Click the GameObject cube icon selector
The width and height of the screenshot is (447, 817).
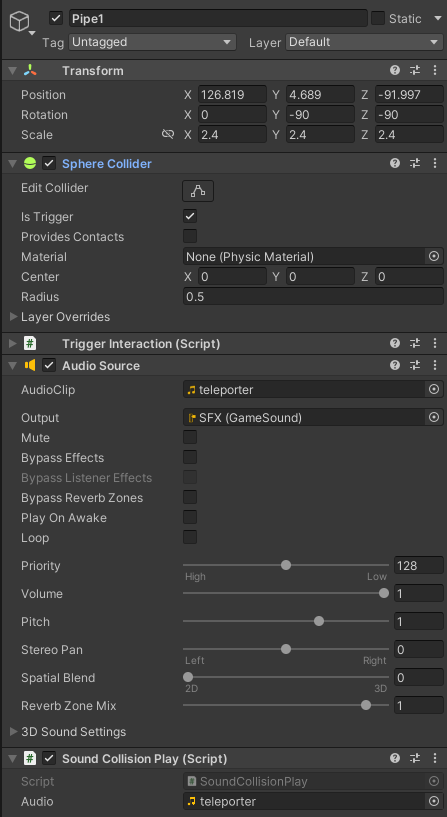tap(20, 22)
